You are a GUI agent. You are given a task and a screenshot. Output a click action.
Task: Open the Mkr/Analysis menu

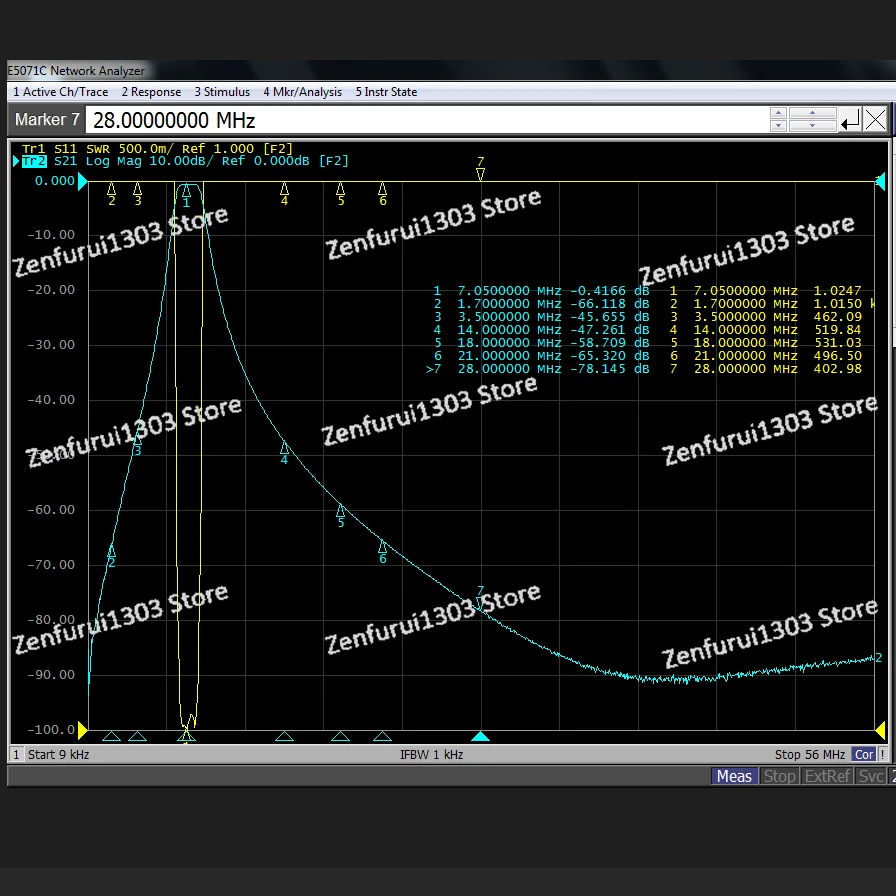pyautogui.click(x=302, y=92)
